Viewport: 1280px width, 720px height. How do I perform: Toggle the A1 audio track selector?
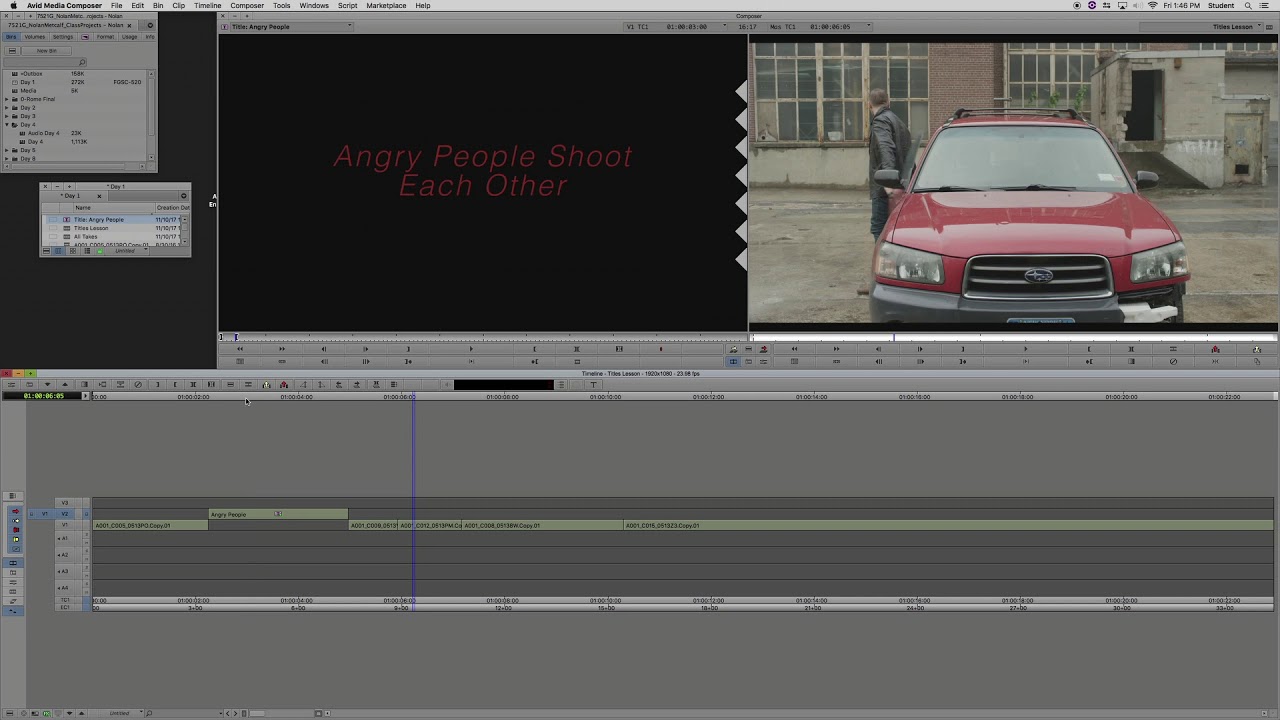coord(65,538)
